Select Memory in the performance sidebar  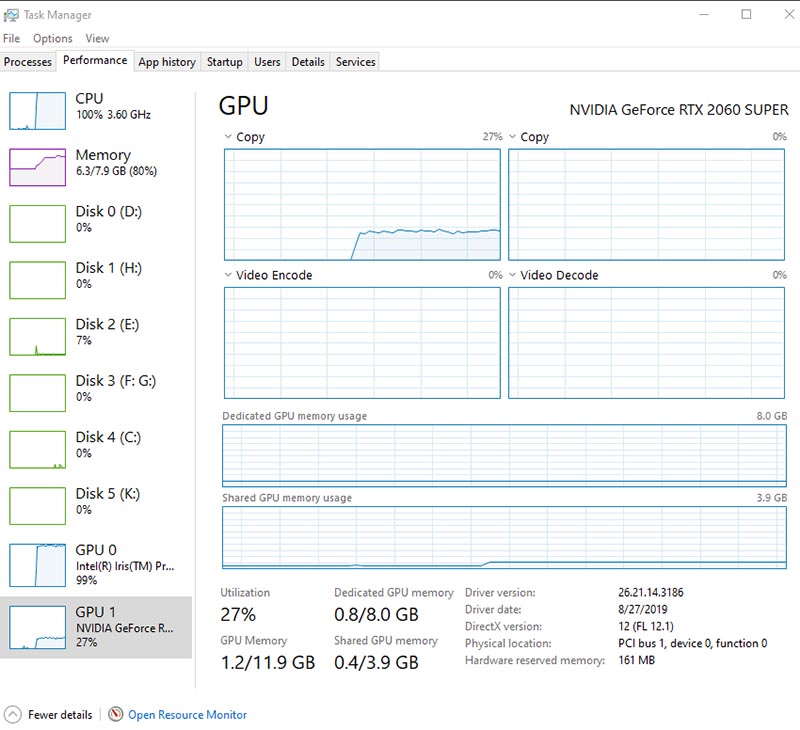coord(97,167)
